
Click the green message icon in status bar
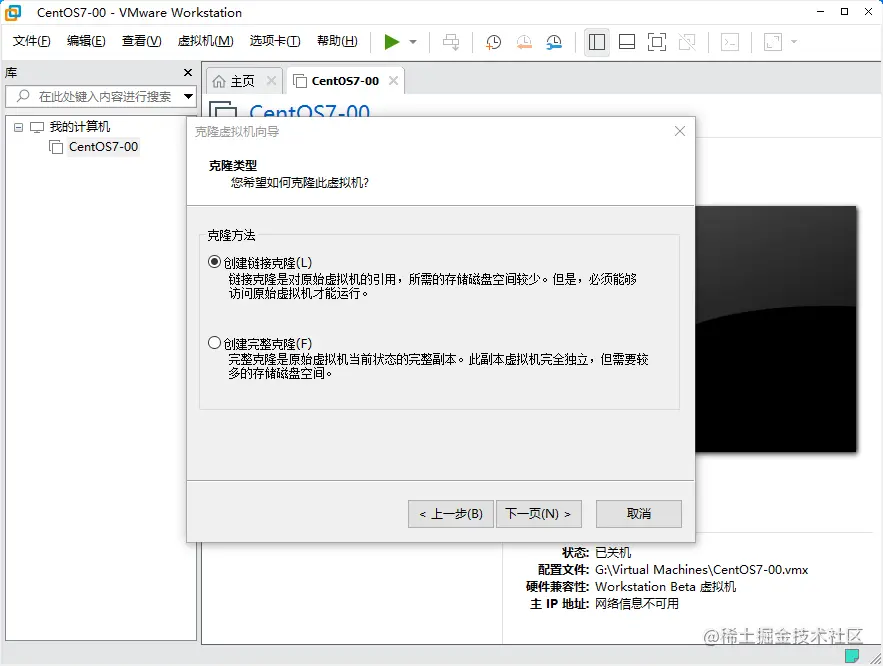tap(852, 656)
